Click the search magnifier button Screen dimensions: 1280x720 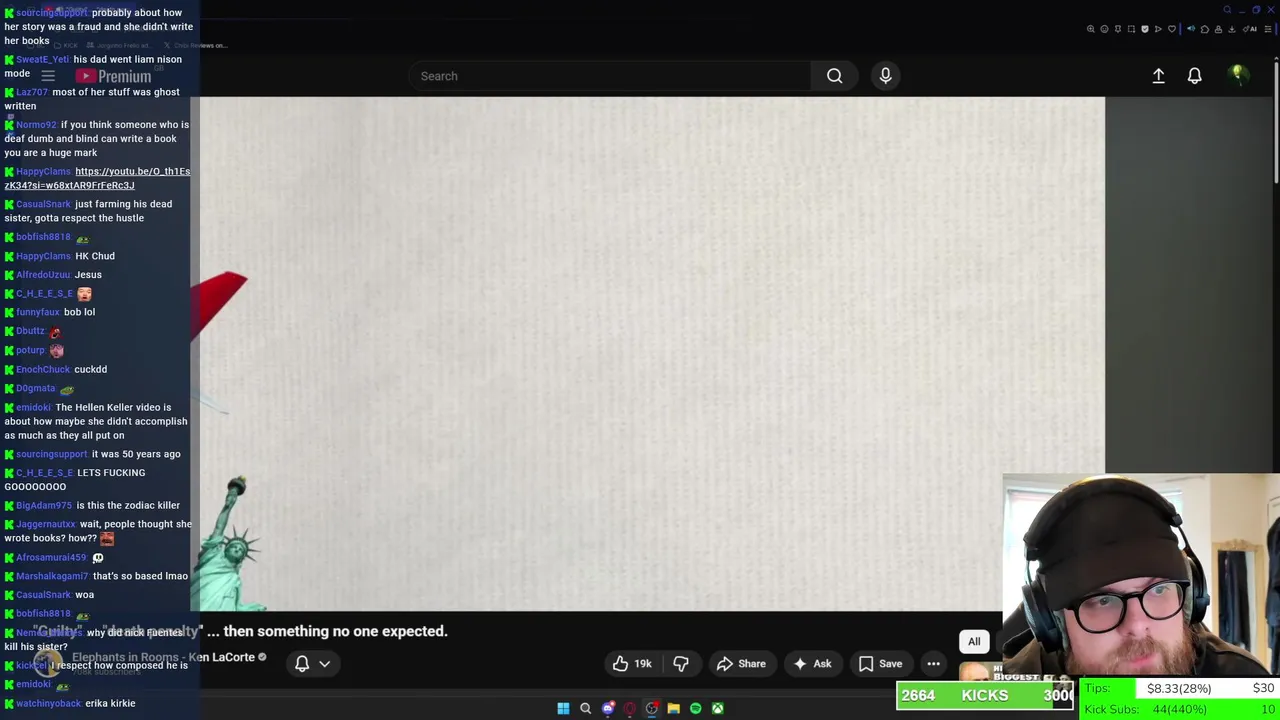click(x=834, y=76)
